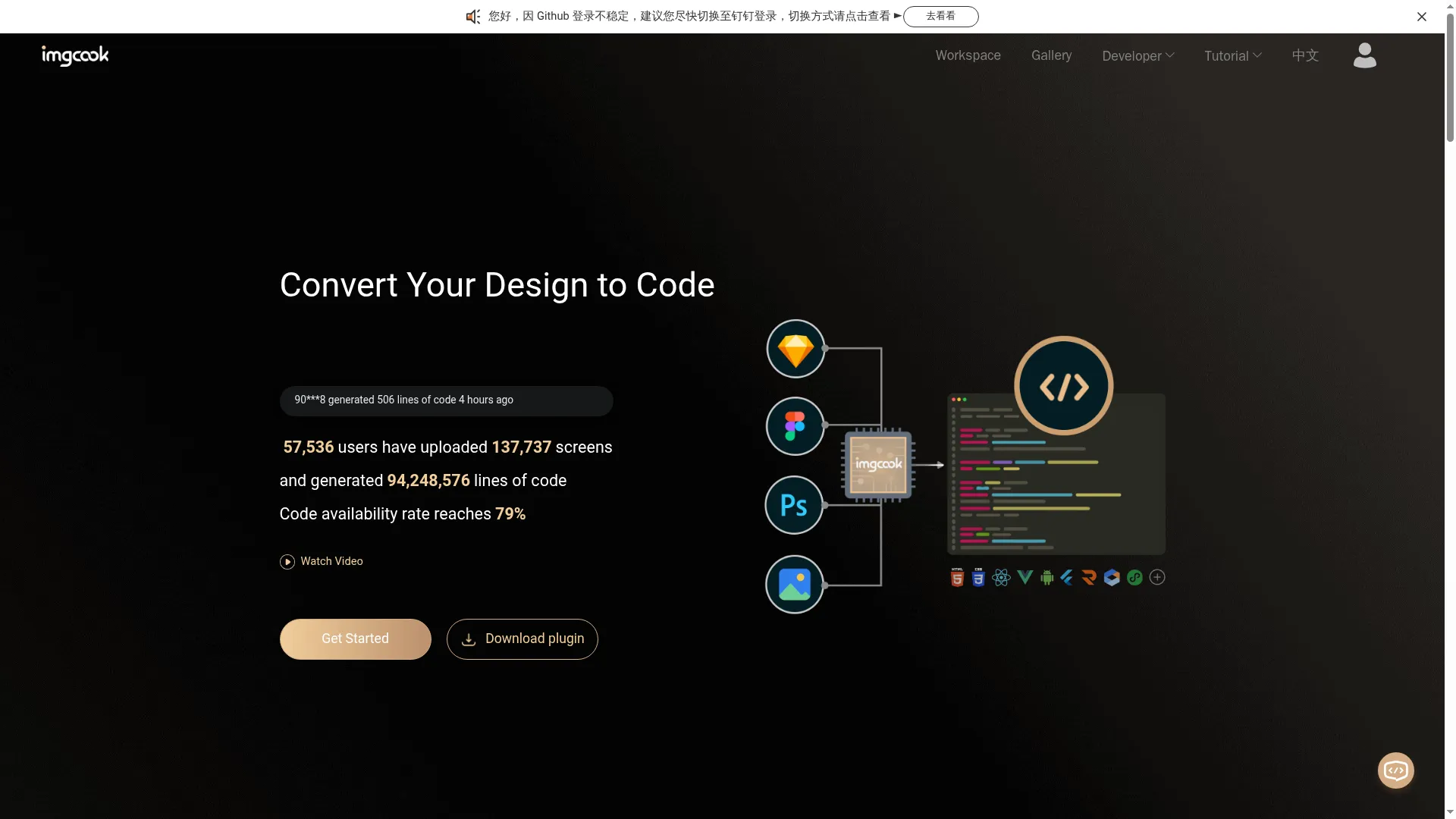Click the React framework icon
Screen dimensions: 1456x819
1001,578
